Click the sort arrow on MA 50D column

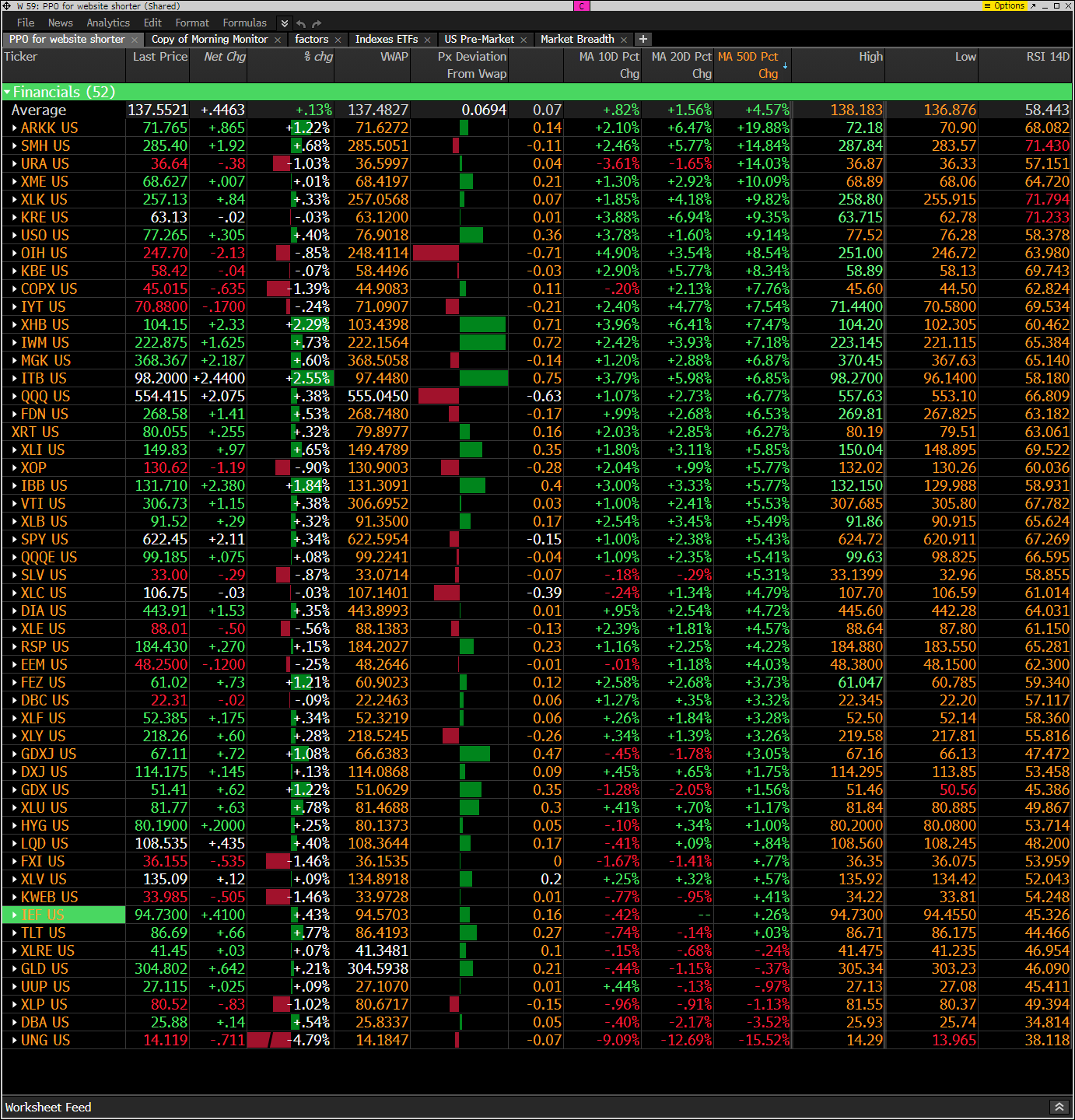(785, 65)
